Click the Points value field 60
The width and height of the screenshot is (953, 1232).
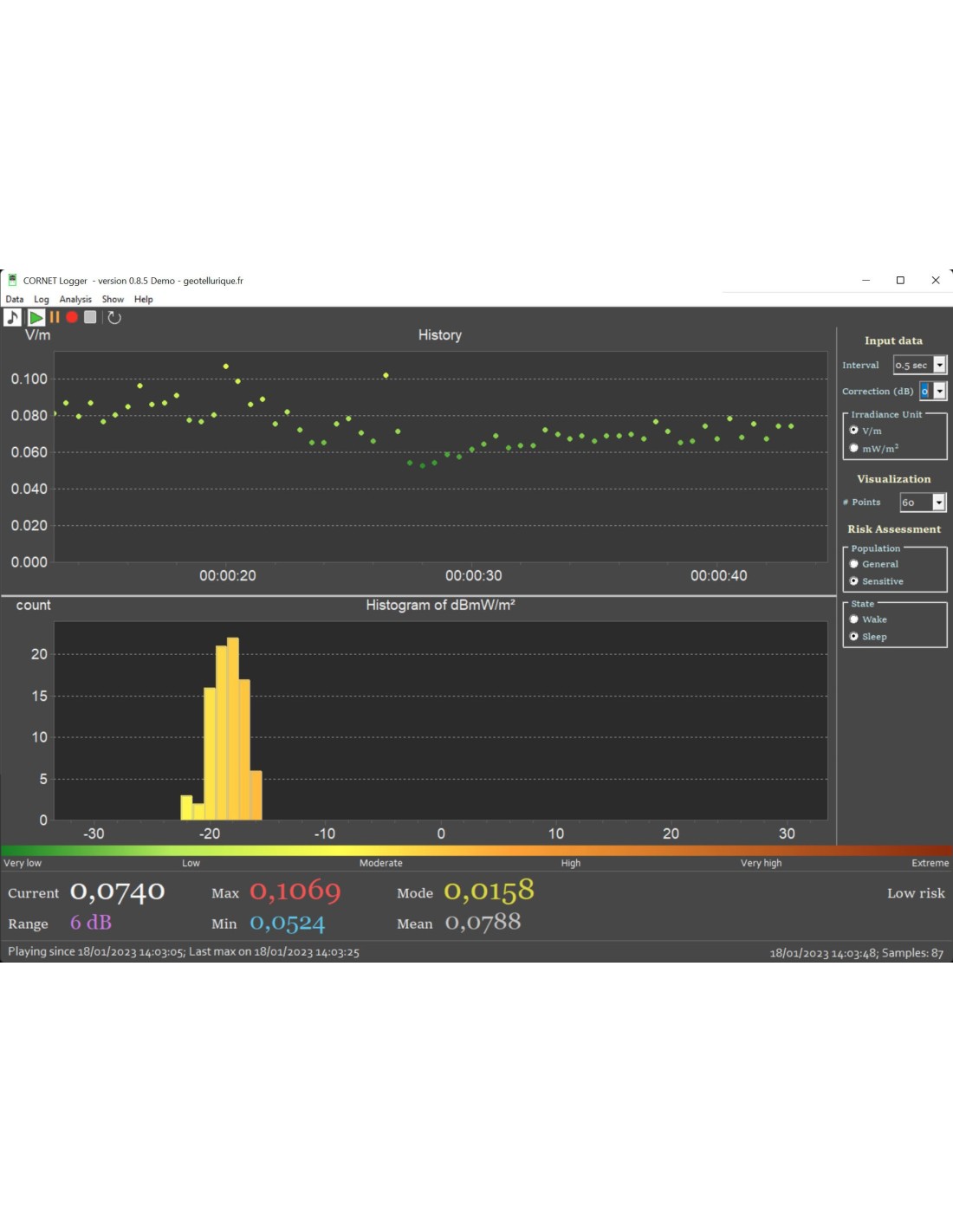(916, 503)
